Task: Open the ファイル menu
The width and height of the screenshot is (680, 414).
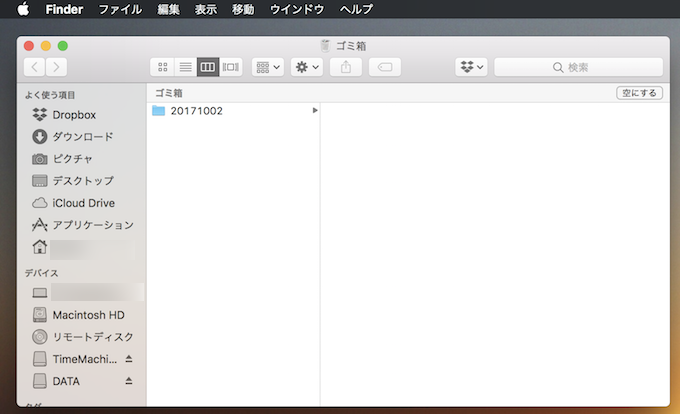Action: (120, 9)
